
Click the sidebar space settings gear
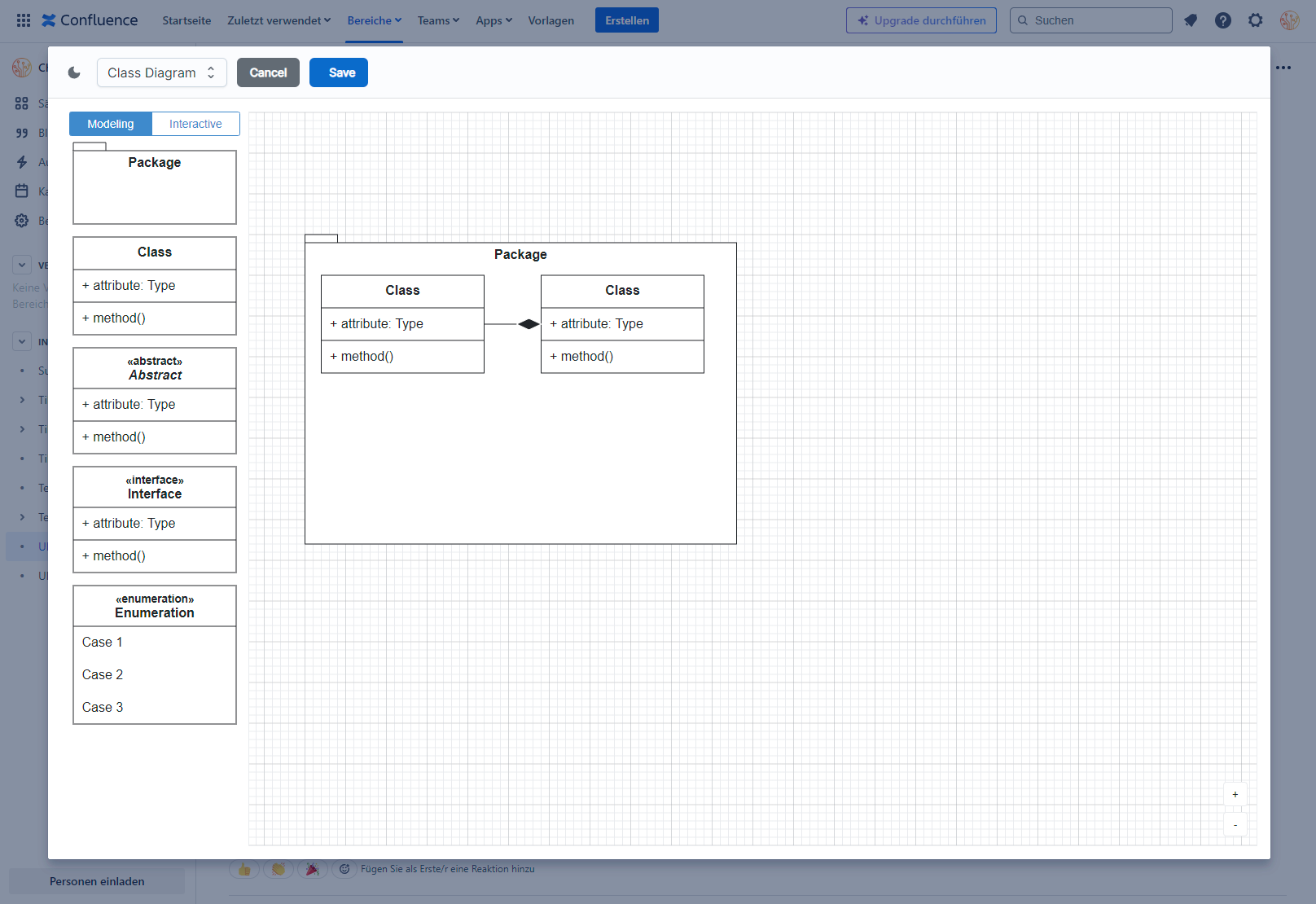click(22, 221)
